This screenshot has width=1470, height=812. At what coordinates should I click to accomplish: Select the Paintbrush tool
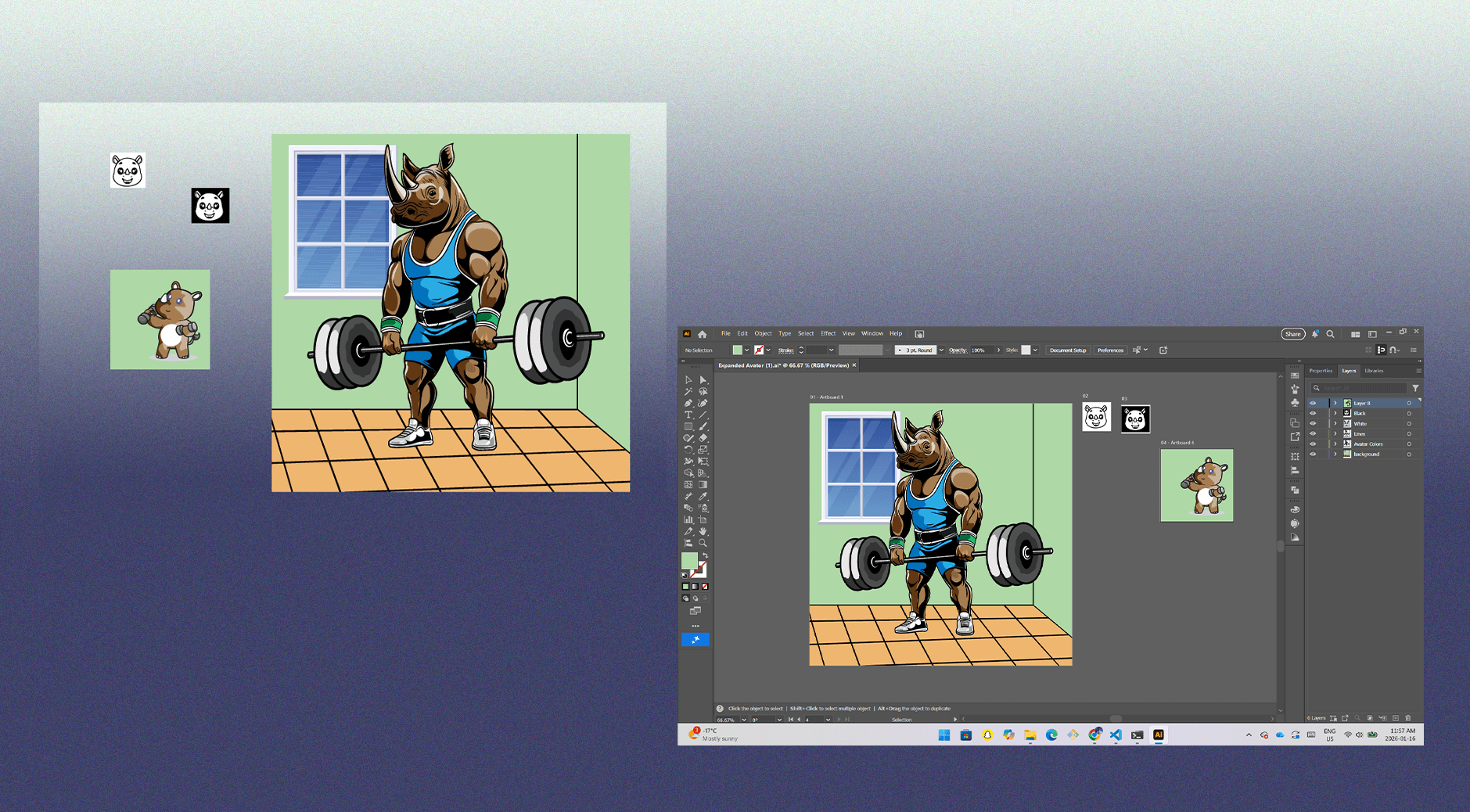(703, 426)
